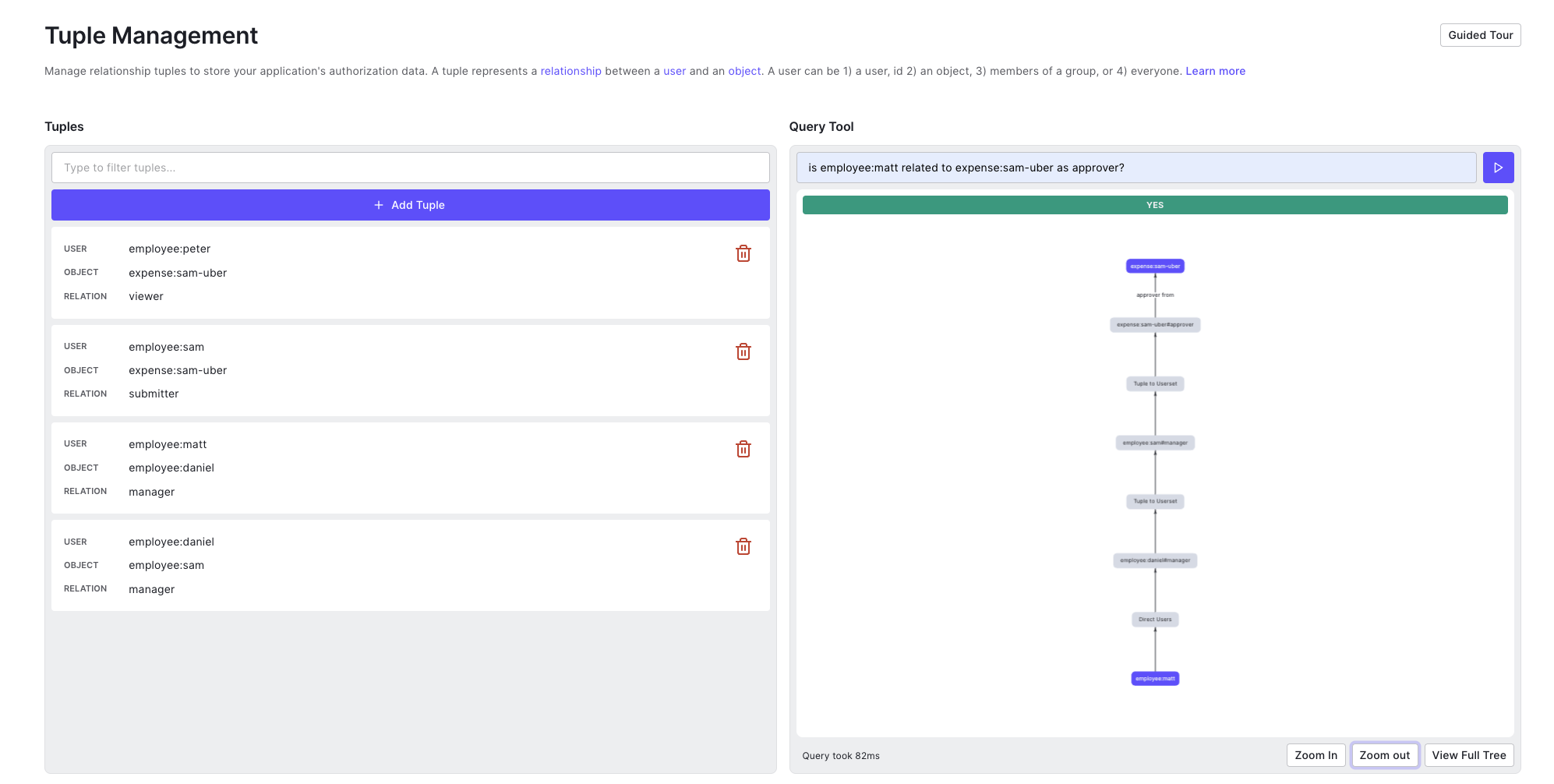Image resolution: width=1554 pixels, height=784 pixels.
Task: Select the employee:matt node in the graph
Action: coord(1155,678)
